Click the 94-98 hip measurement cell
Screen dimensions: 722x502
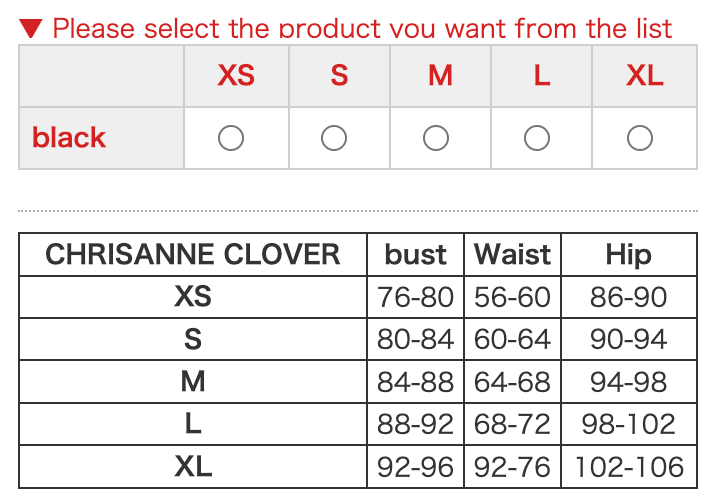628,382
